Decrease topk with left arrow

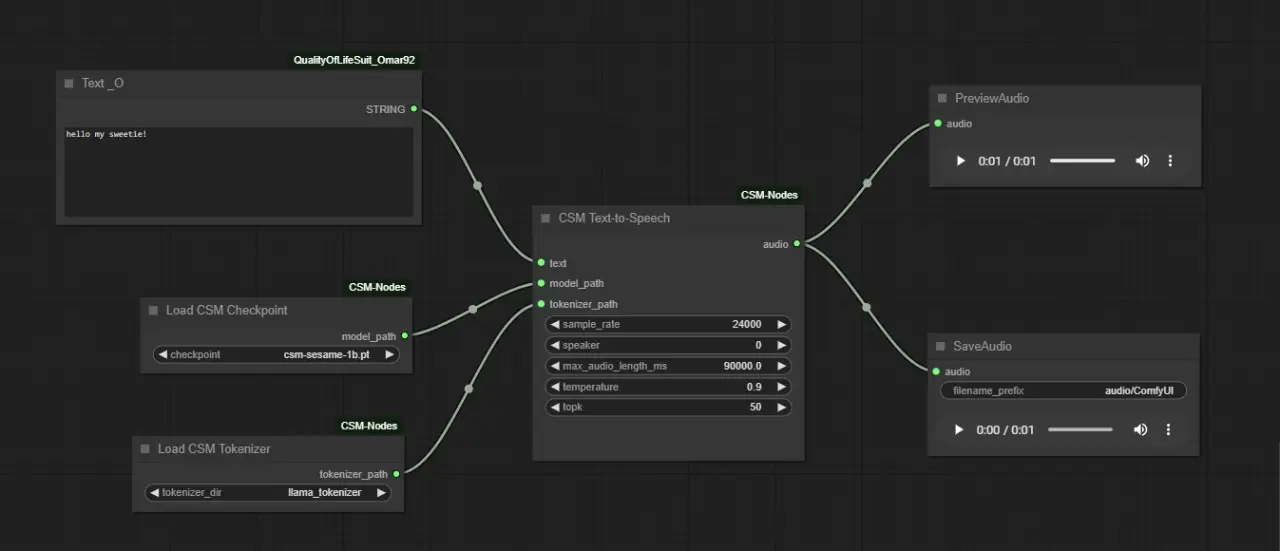coord(555,408)
